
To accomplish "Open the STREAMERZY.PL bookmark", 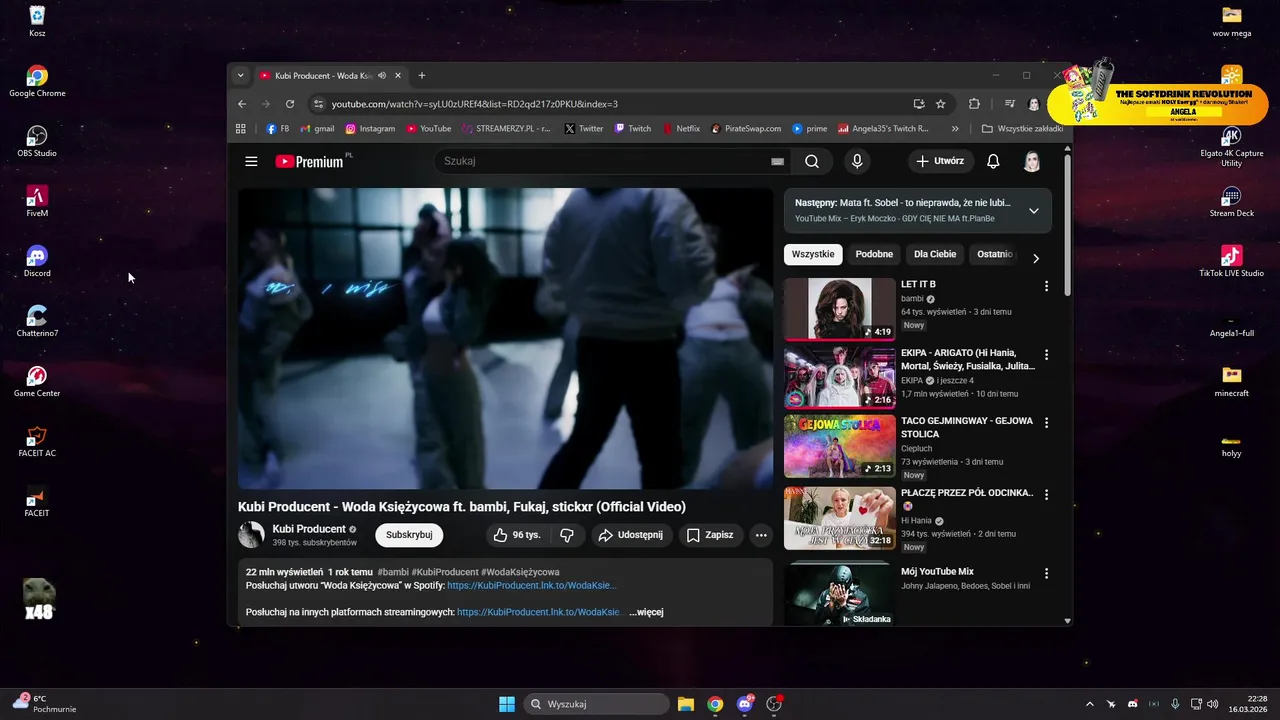I will coord(507,129).
